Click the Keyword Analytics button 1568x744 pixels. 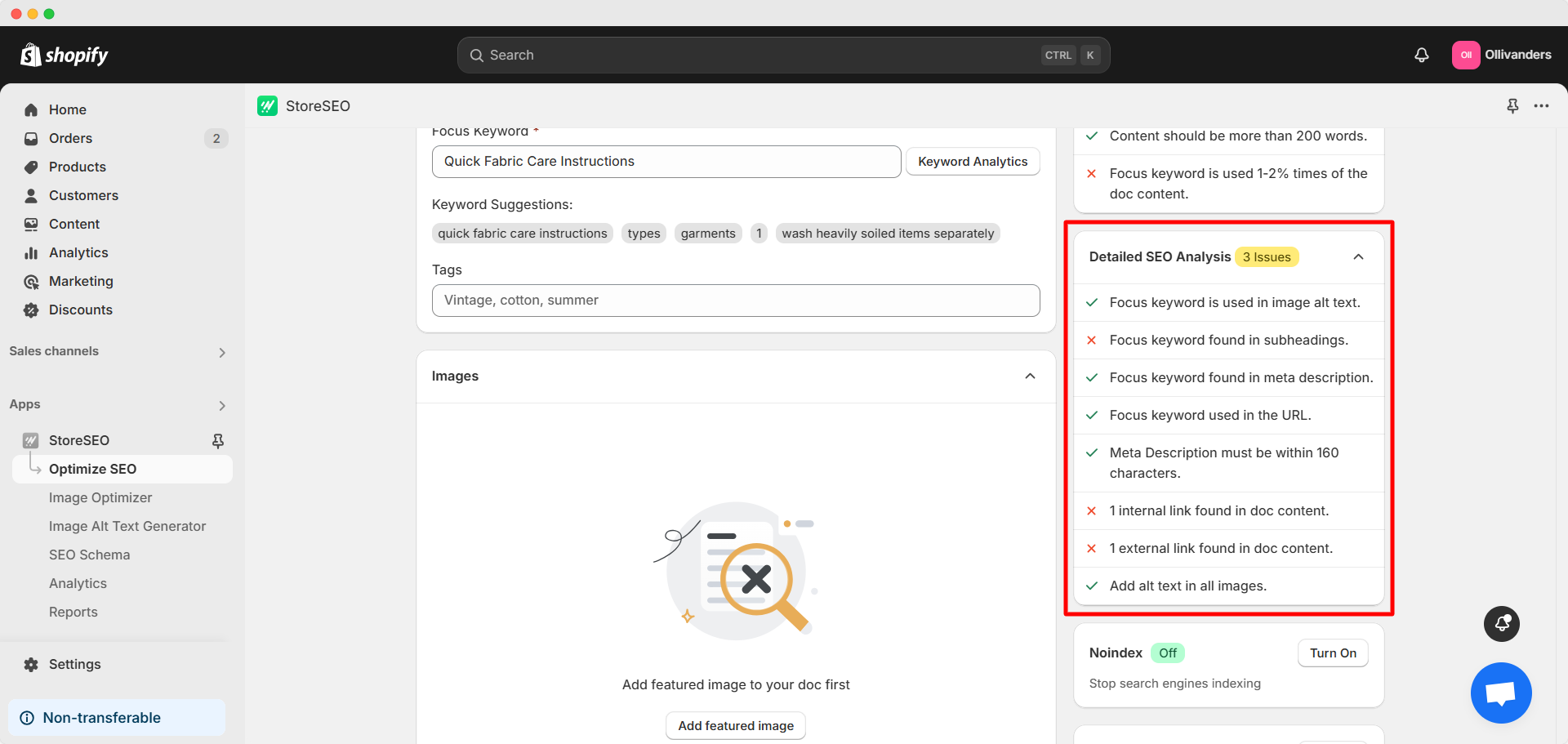pos(973,162)
